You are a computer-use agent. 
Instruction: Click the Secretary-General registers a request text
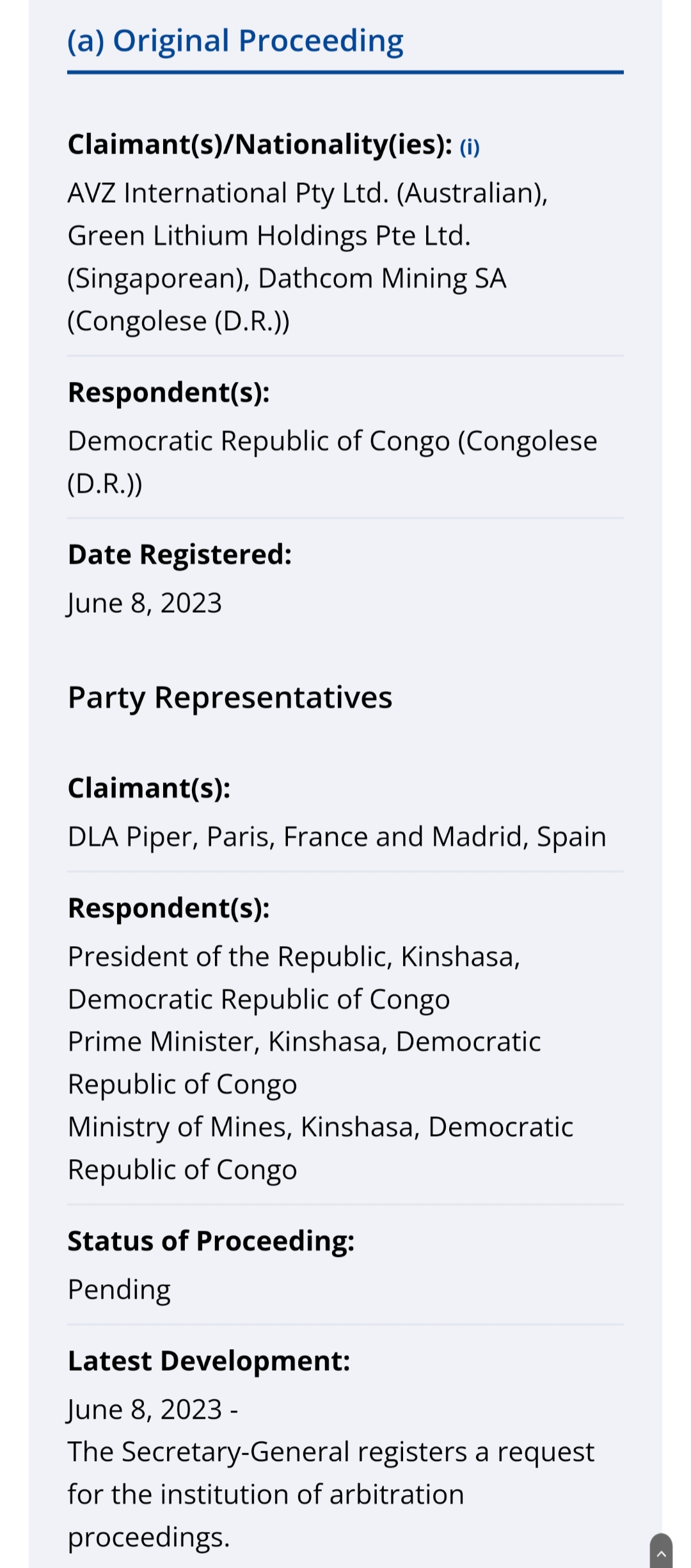coord(331,1494)
